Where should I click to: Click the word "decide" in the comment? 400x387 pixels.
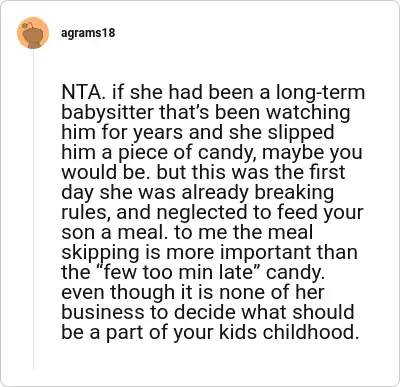coord(205,312)
